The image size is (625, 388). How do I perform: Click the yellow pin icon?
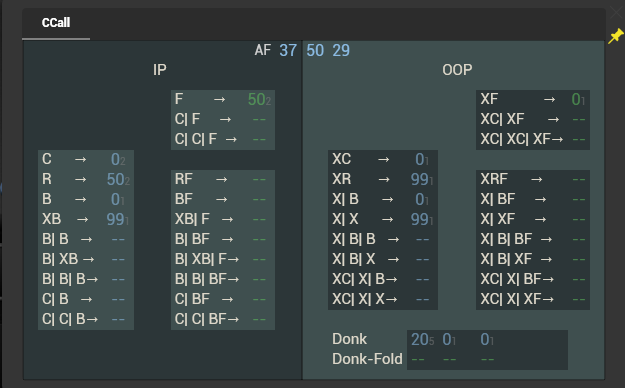[615, 36]
